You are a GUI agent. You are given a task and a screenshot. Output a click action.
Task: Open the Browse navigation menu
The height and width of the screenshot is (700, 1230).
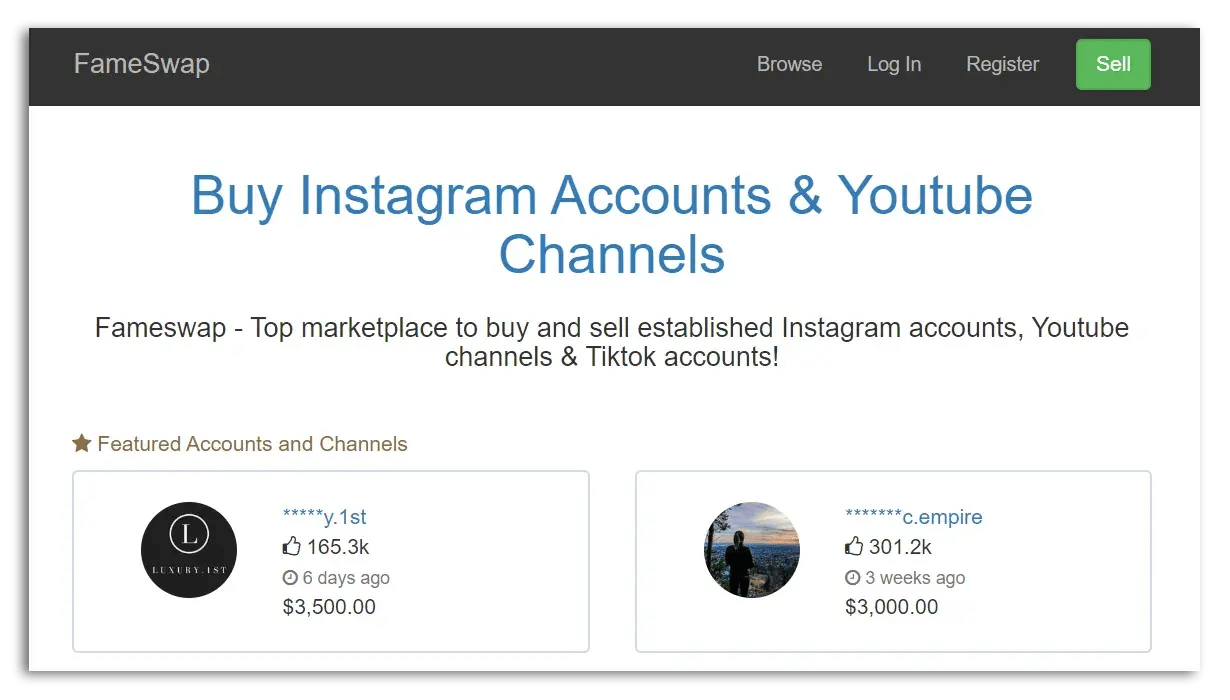click(789, 64)
